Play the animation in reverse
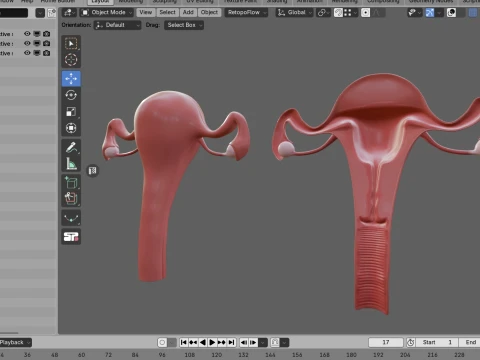The width and height of the screenshot is (480, 360). coord(202,342)
